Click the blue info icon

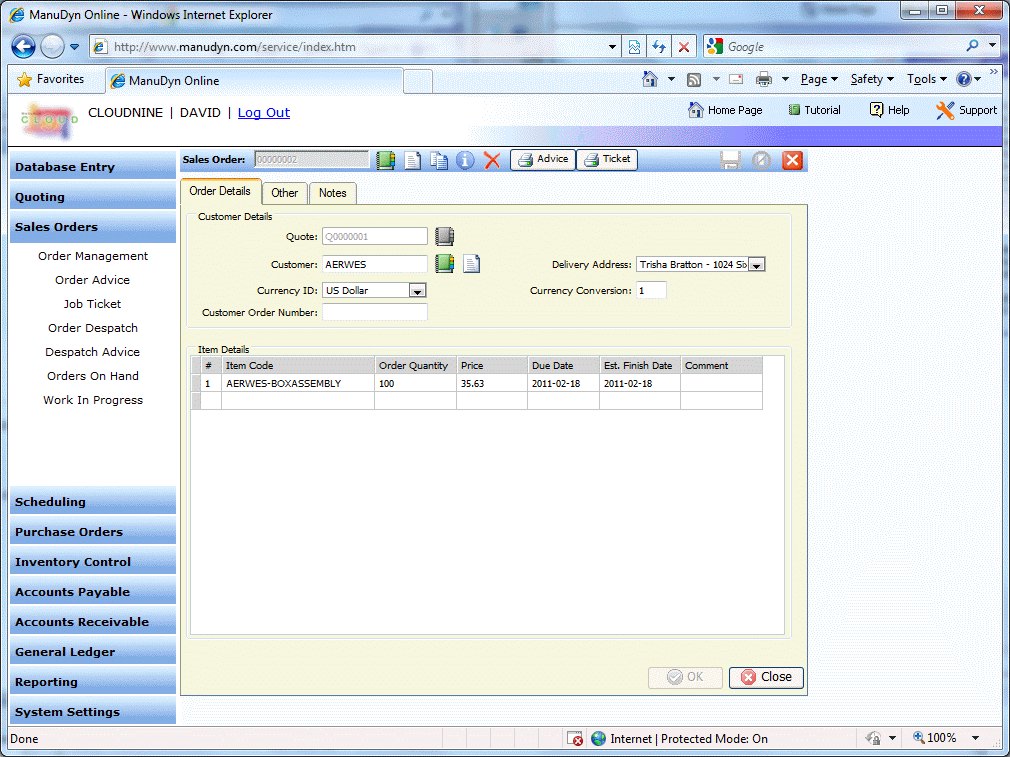coord(465,160)
